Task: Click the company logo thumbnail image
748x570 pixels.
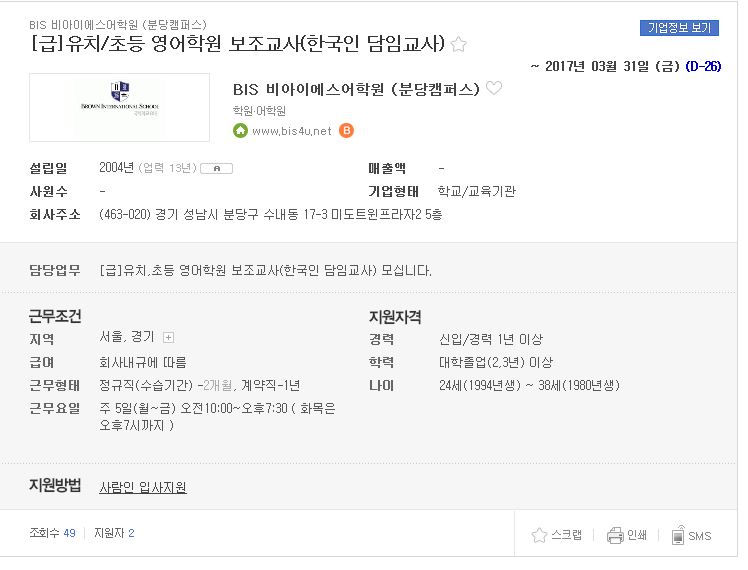Action: pos(119,107)
